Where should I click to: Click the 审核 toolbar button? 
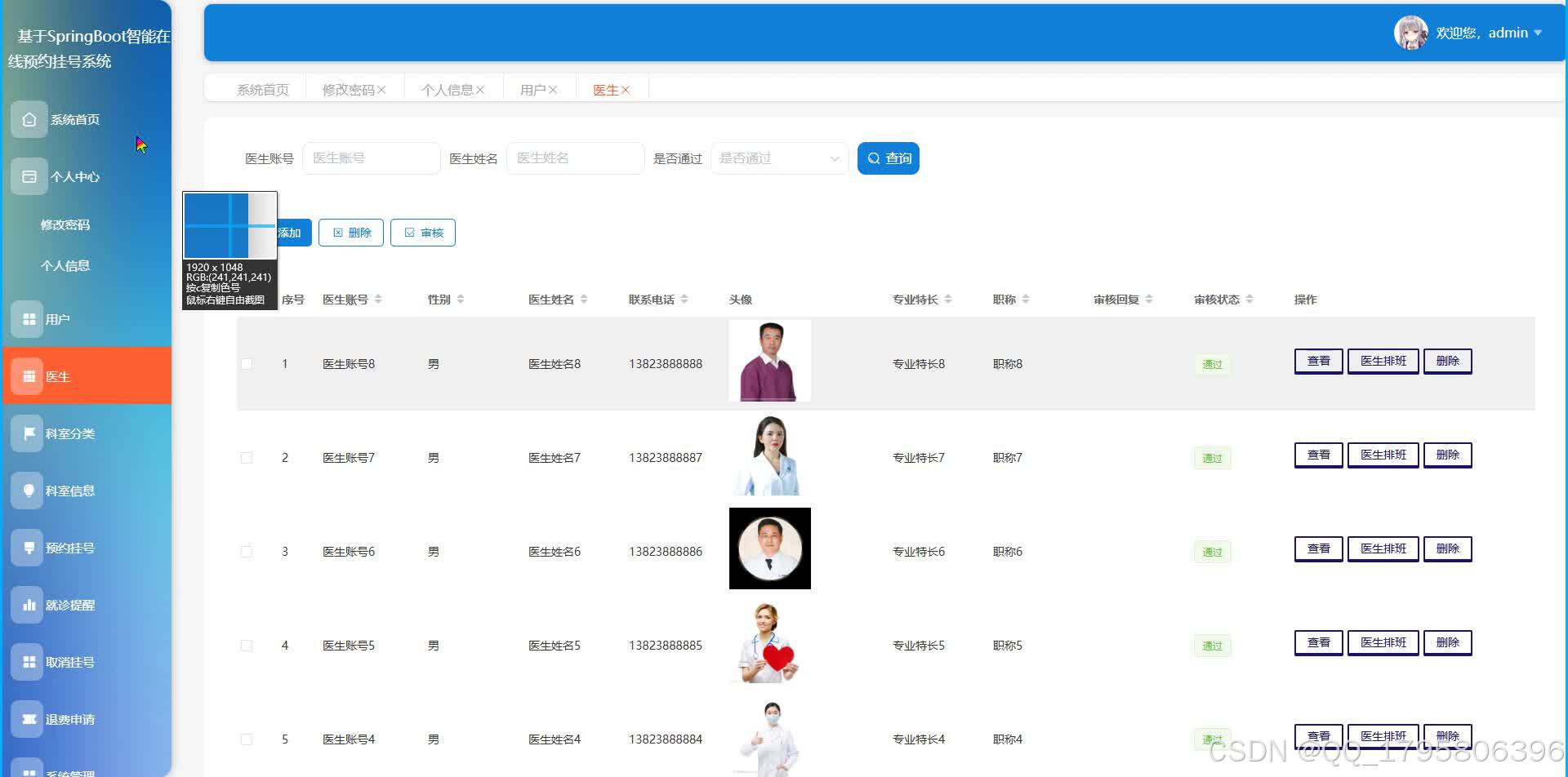click(423, 233)
